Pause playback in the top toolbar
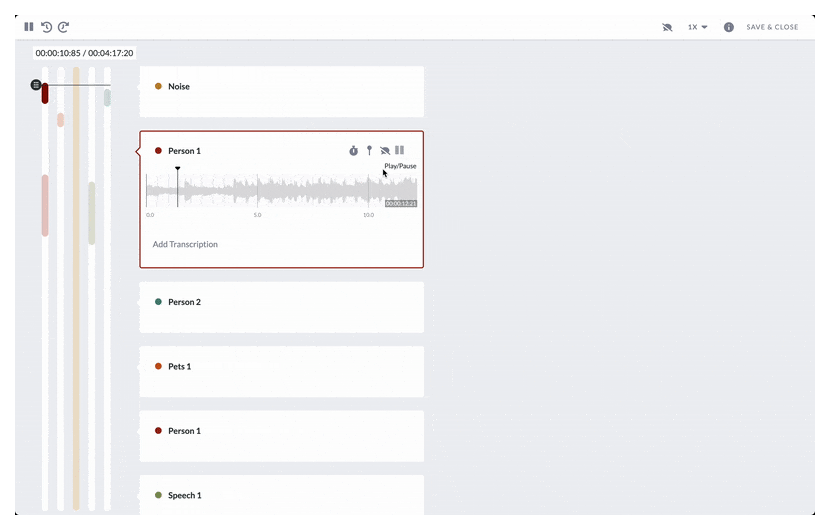The image size is (831, 531). click(29, 27)
